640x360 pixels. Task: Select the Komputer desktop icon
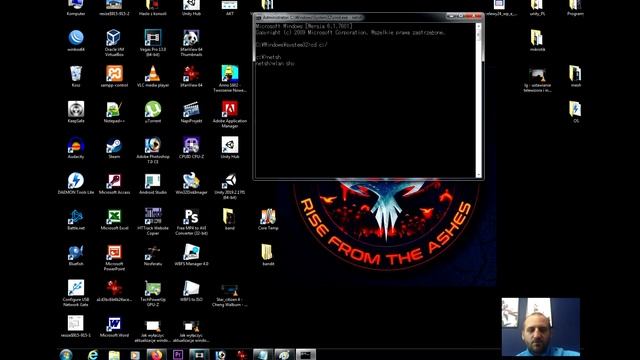click(76, 8)
